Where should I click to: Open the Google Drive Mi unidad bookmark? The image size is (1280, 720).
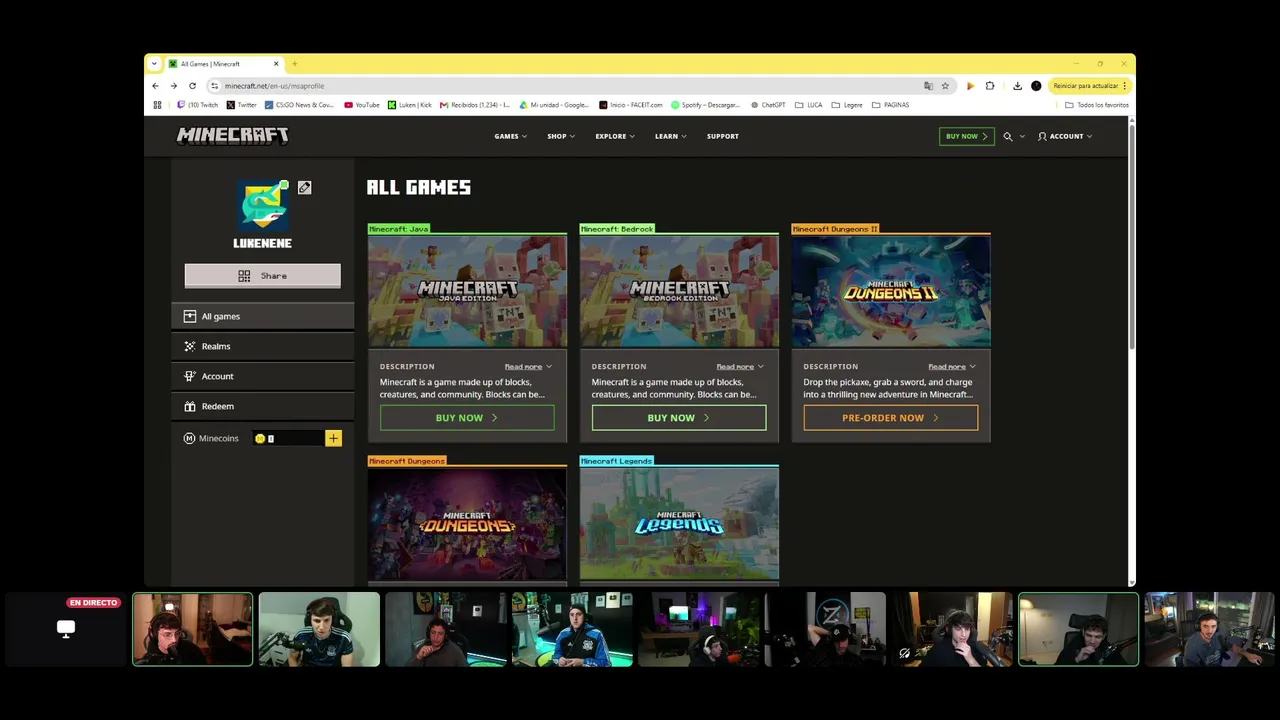tap(555, 105)
